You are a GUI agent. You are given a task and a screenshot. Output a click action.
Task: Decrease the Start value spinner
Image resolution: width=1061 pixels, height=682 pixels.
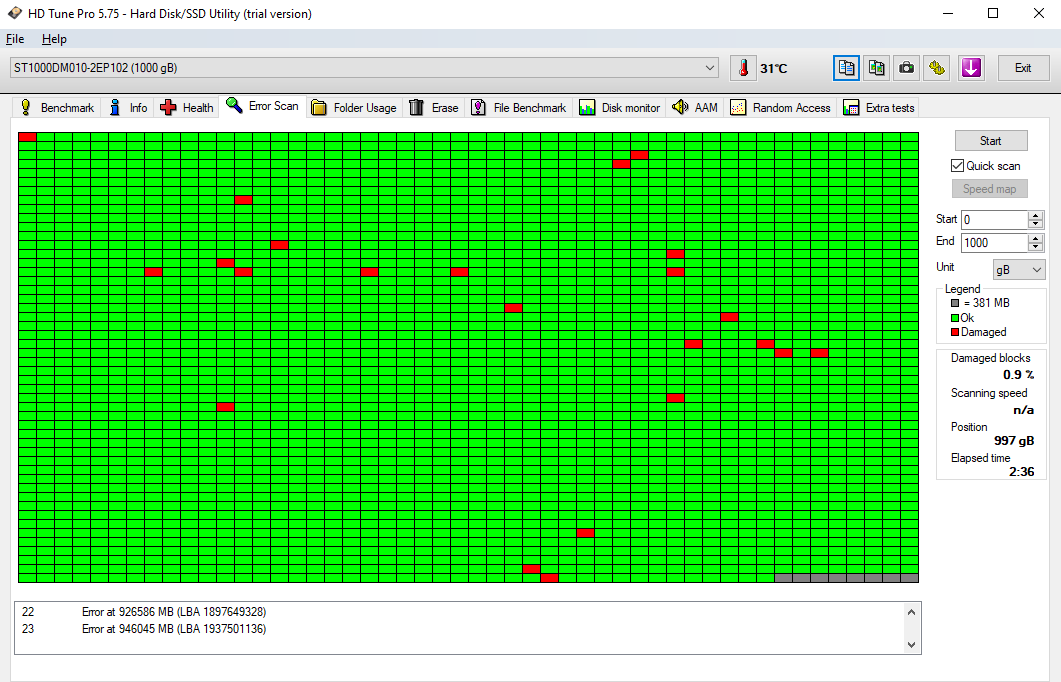[1035, 223]
